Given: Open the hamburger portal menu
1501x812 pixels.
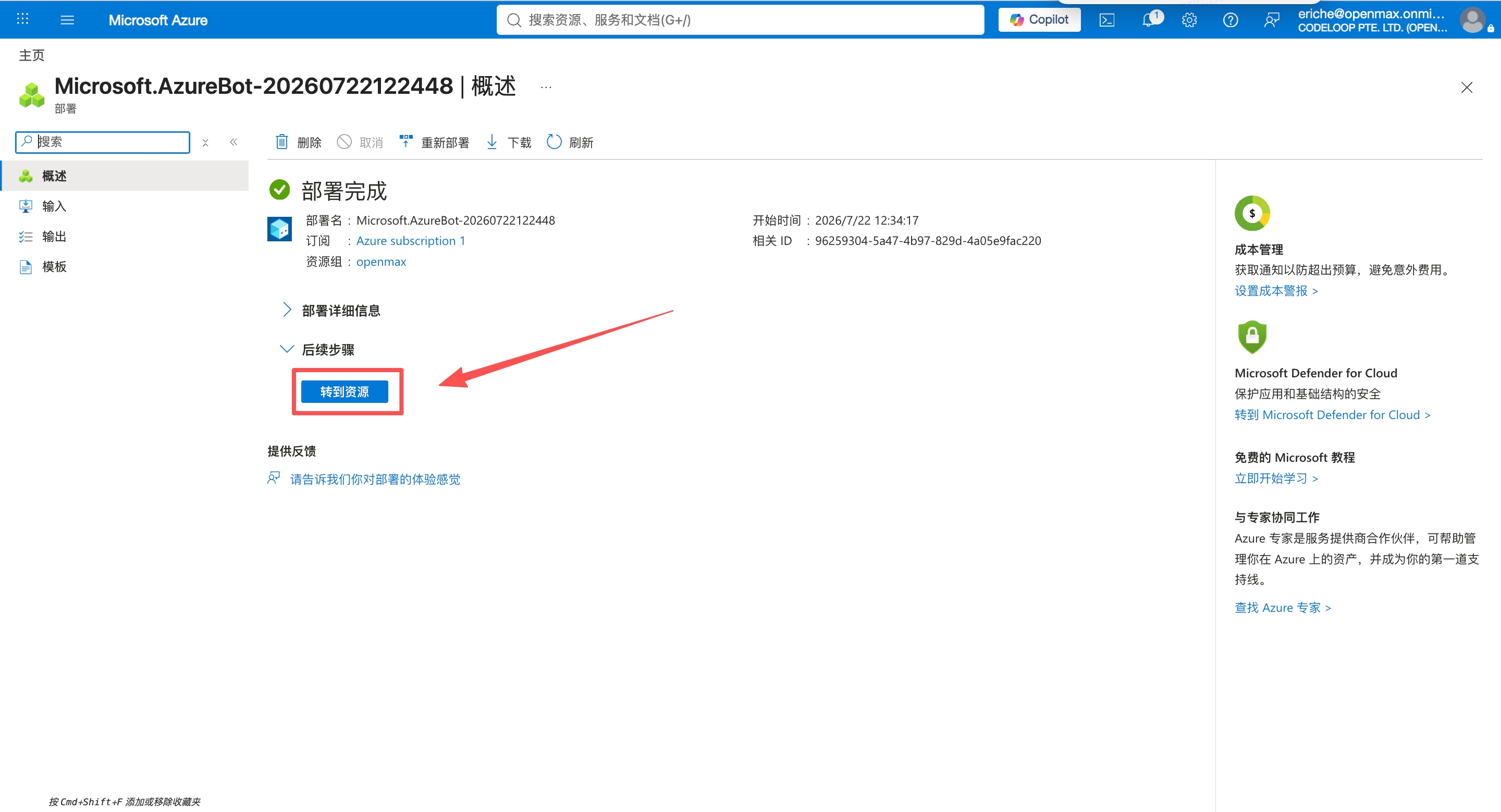Looking at the screenshot, I should tap(67, 20).
